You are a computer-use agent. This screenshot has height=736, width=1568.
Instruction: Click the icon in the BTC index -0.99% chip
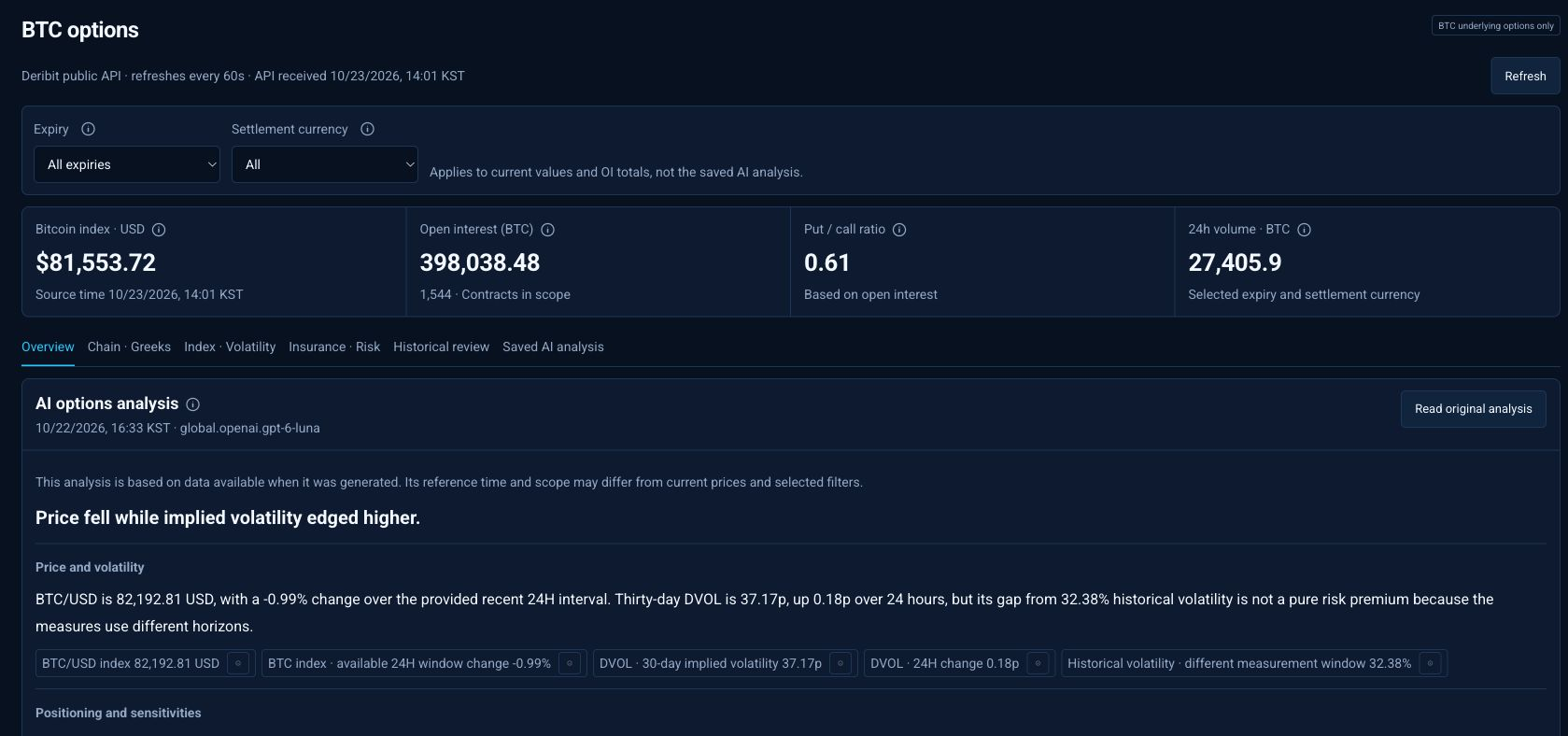tap(570, 663)
